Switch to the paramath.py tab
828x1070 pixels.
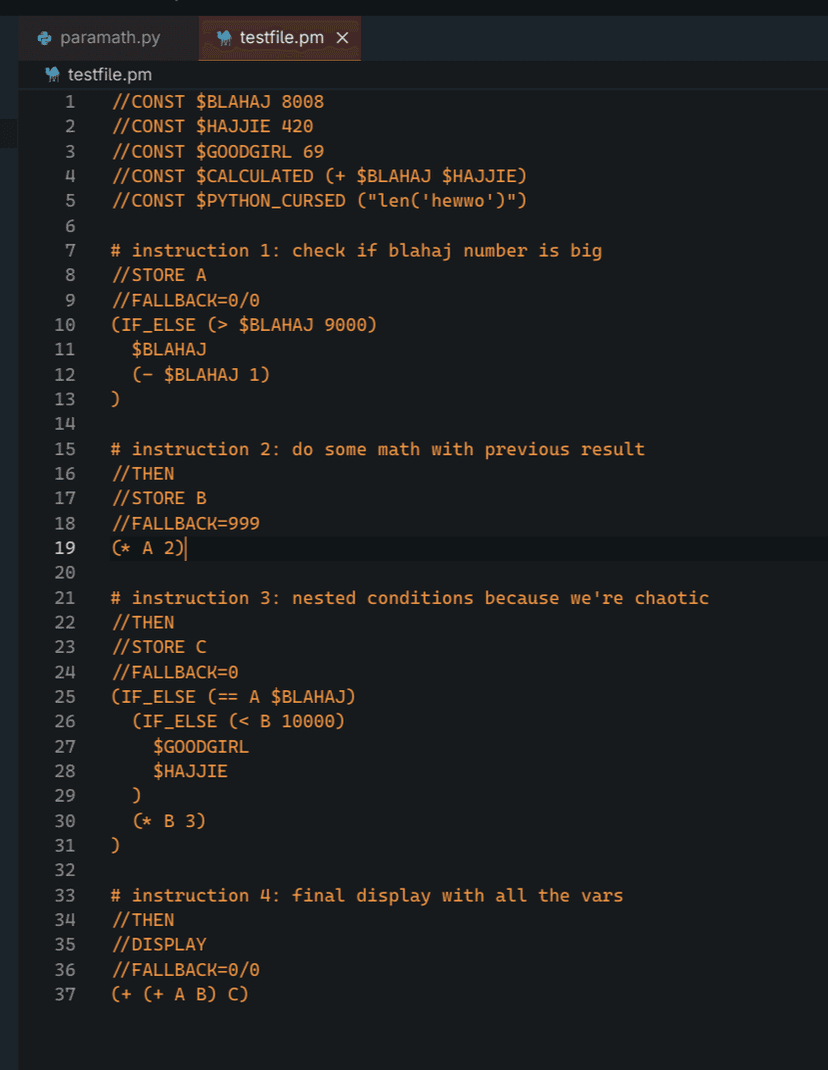click(109, 38)
